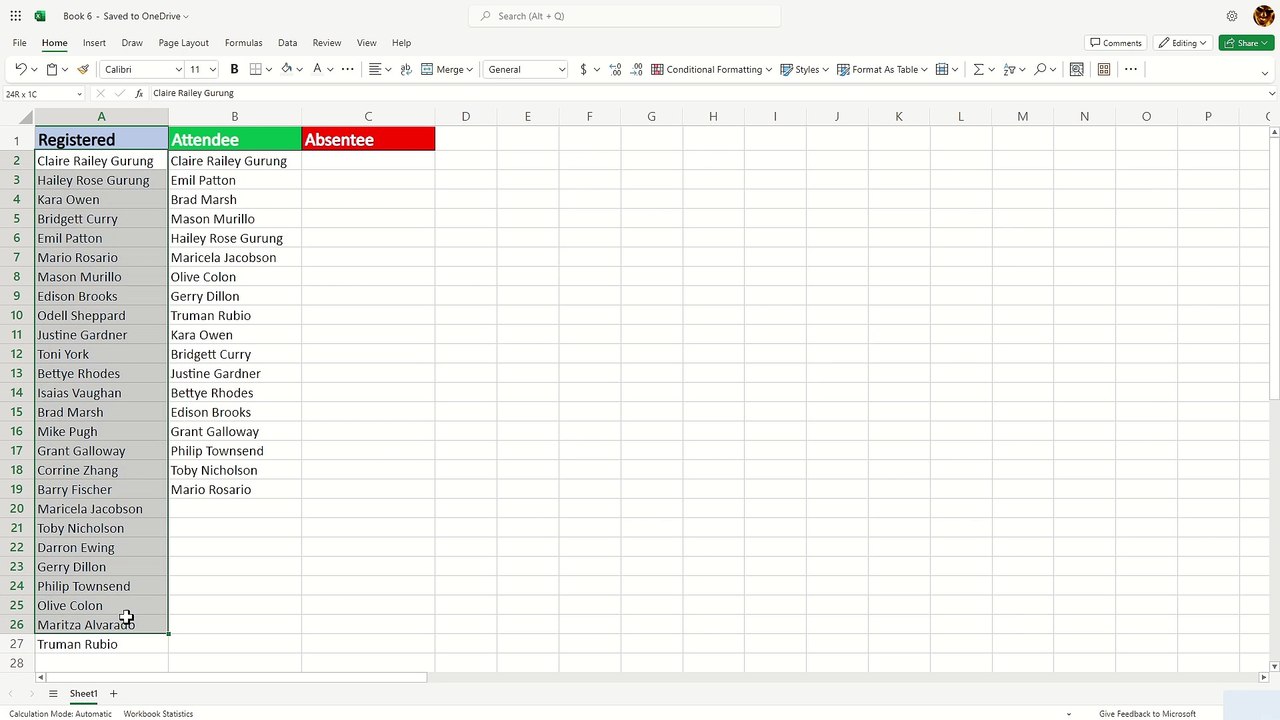Select the Format Painter brush
The height and width of the screenshot is (720, 1280).
(83, 69)
